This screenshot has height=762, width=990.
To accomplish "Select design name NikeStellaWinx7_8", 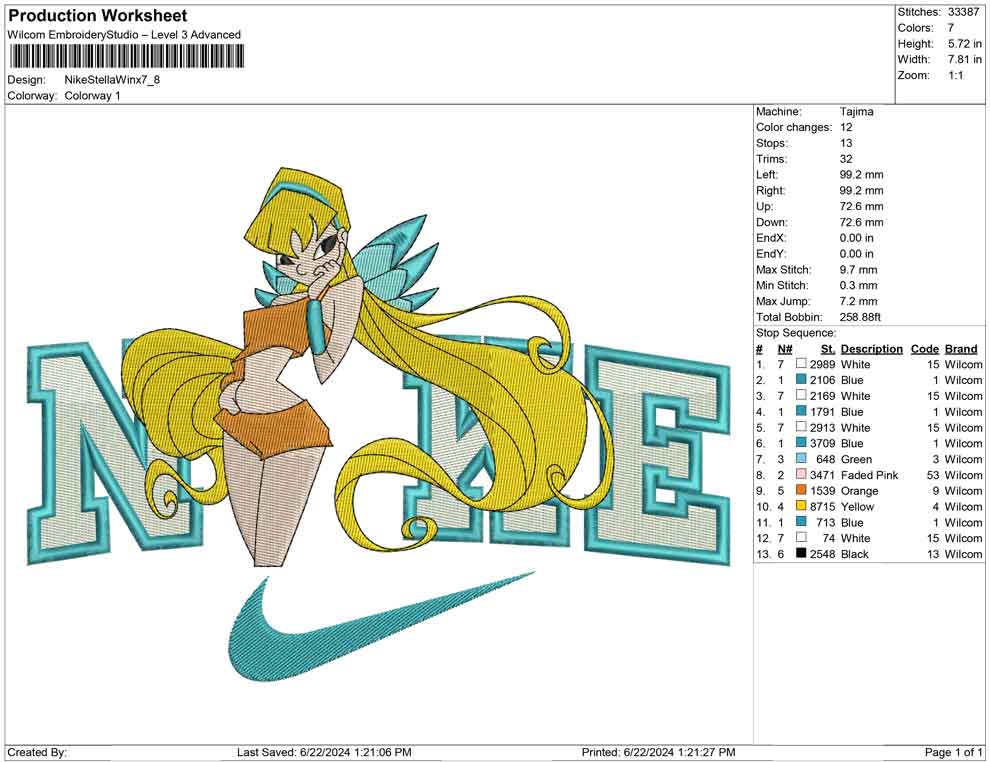I will pyautogui.click(x=112, y=80).
